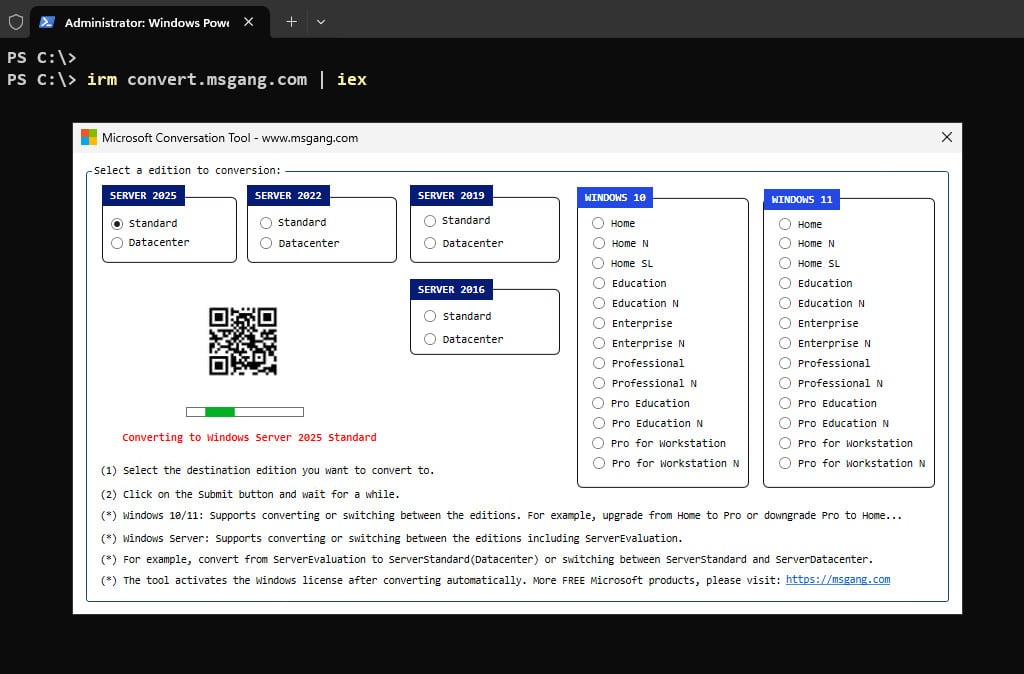Choose Windows 10 Pro for Workstation

click(x=598, y=443)
